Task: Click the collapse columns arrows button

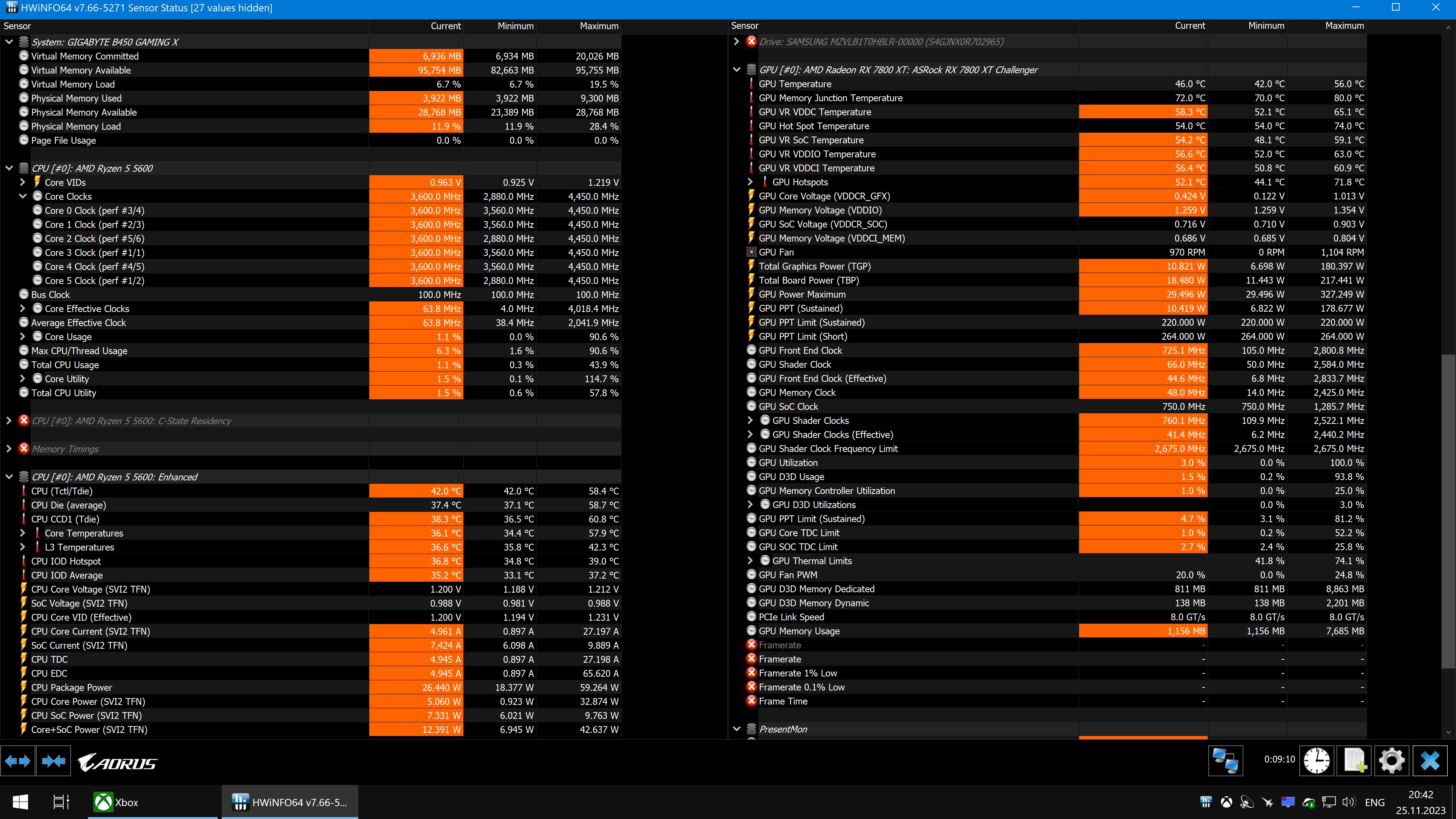Action: (x=53, y=761)
